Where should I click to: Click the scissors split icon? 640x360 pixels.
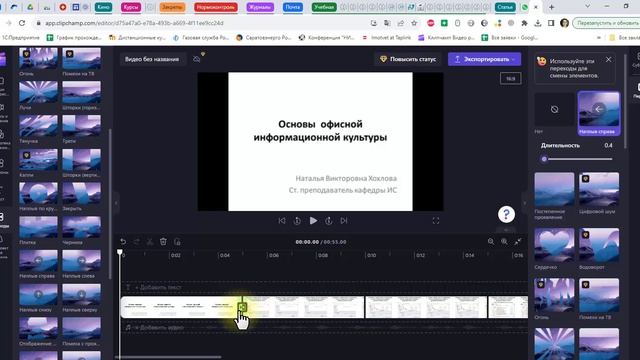[150, 242]
